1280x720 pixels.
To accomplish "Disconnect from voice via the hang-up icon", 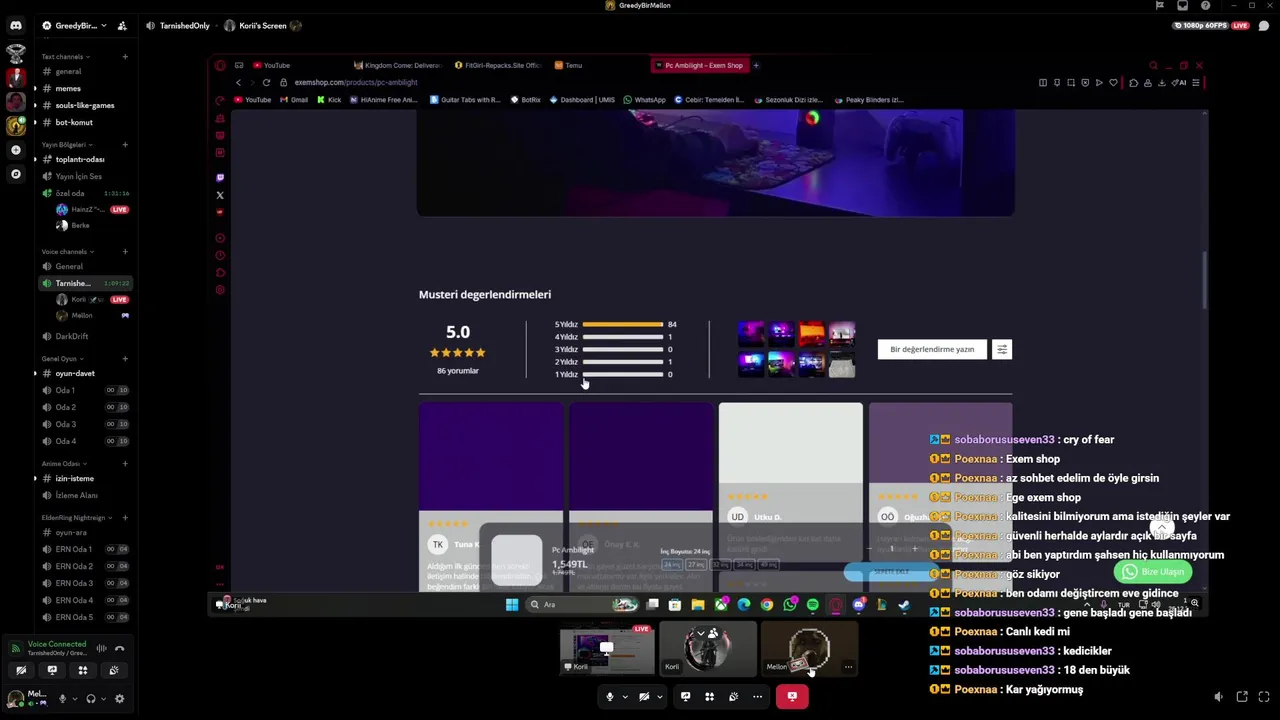I will [119, 648].
